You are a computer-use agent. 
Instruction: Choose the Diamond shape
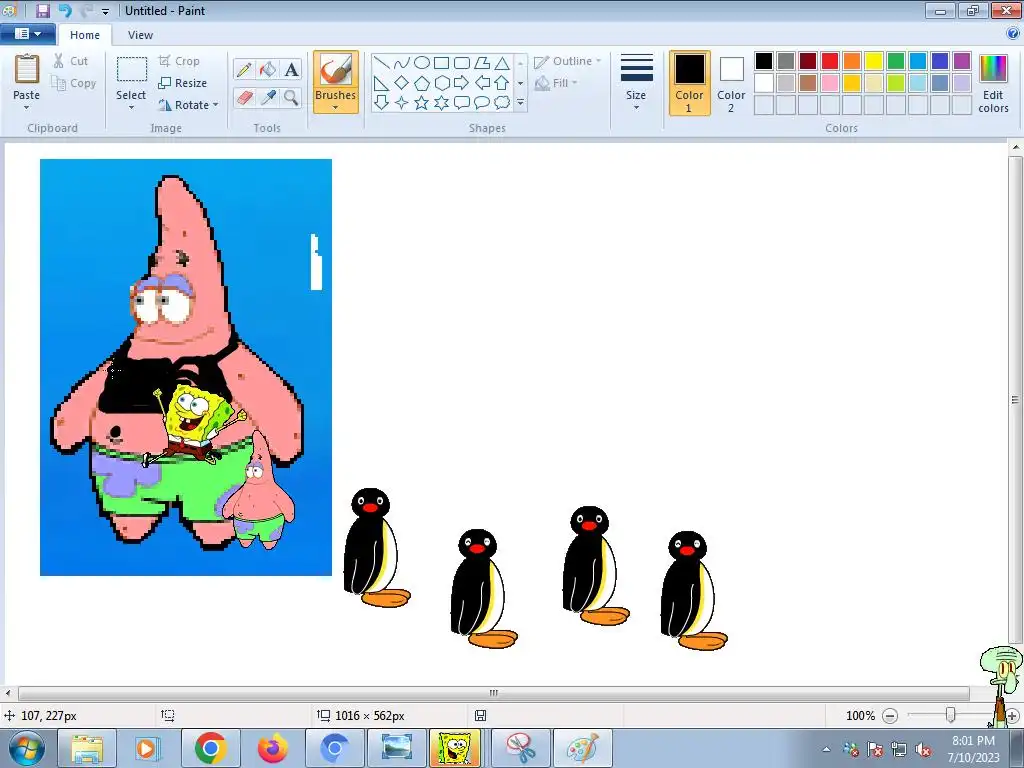pyautogui.click(x=402, y=83)
